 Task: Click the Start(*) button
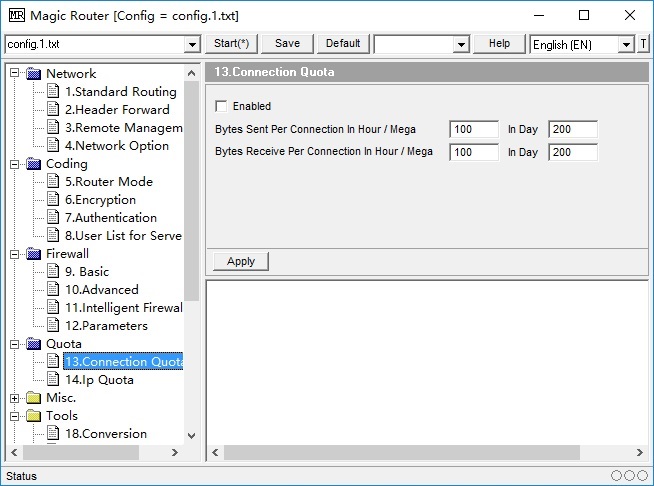tap(231, 44)
